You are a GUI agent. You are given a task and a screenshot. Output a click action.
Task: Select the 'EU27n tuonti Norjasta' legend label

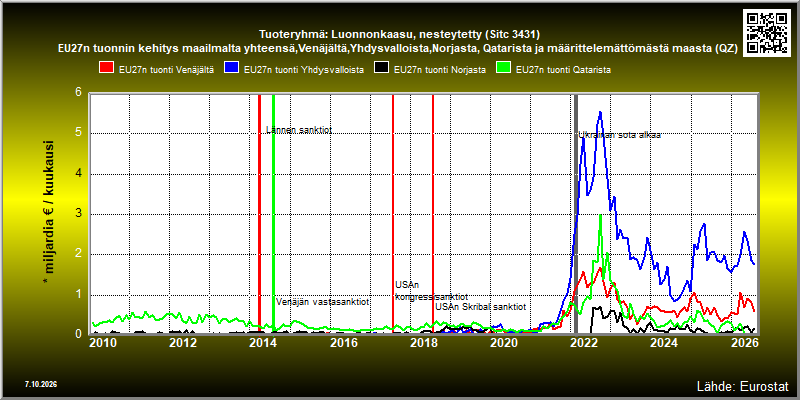click(440, 70)
